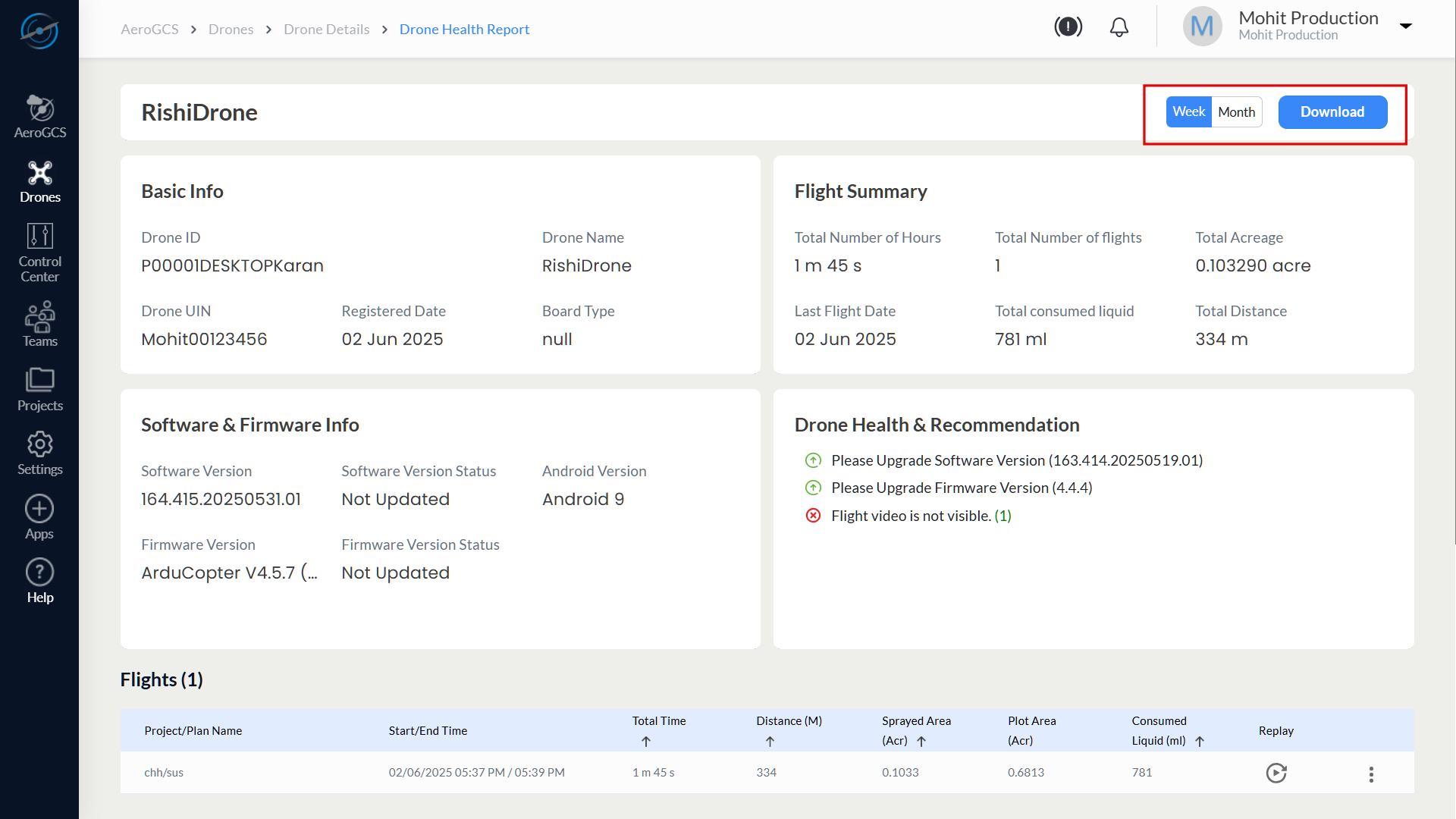Image resolution: width=1456 pixels, height=819 pixels.
Task: Sort flights by Total Time arrow
Action: [646, 742]
